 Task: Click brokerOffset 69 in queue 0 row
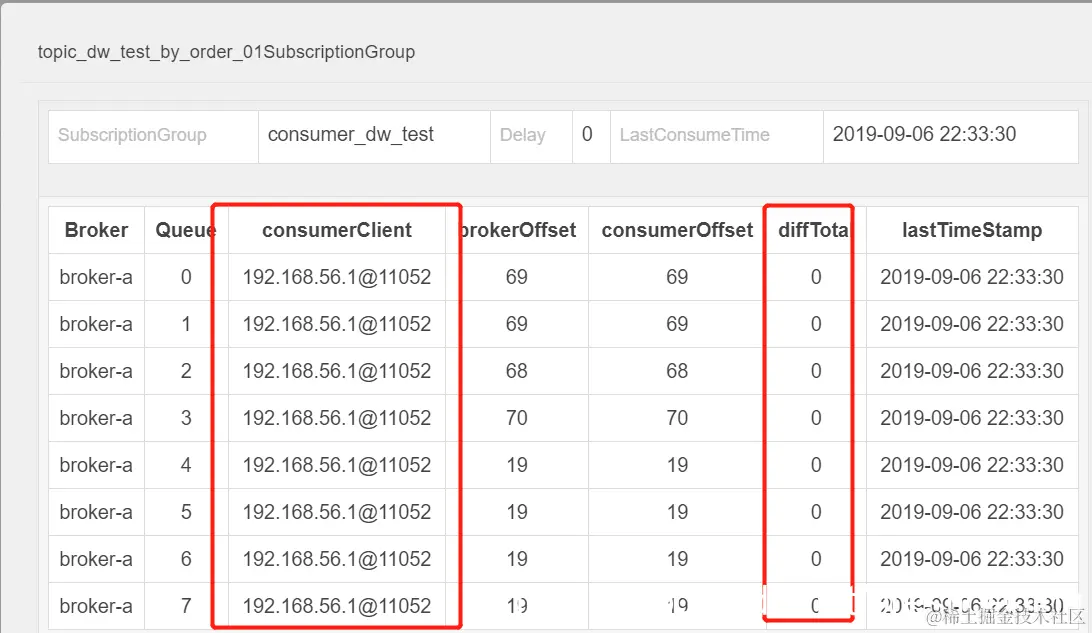[x=517, y=277]
